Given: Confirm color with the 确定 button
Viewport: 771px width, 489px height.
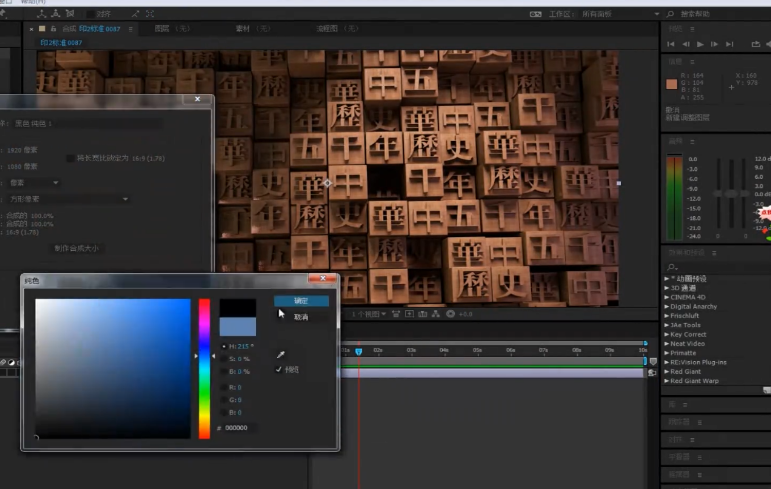Looking at the screenshot, I should pos(301,301).
